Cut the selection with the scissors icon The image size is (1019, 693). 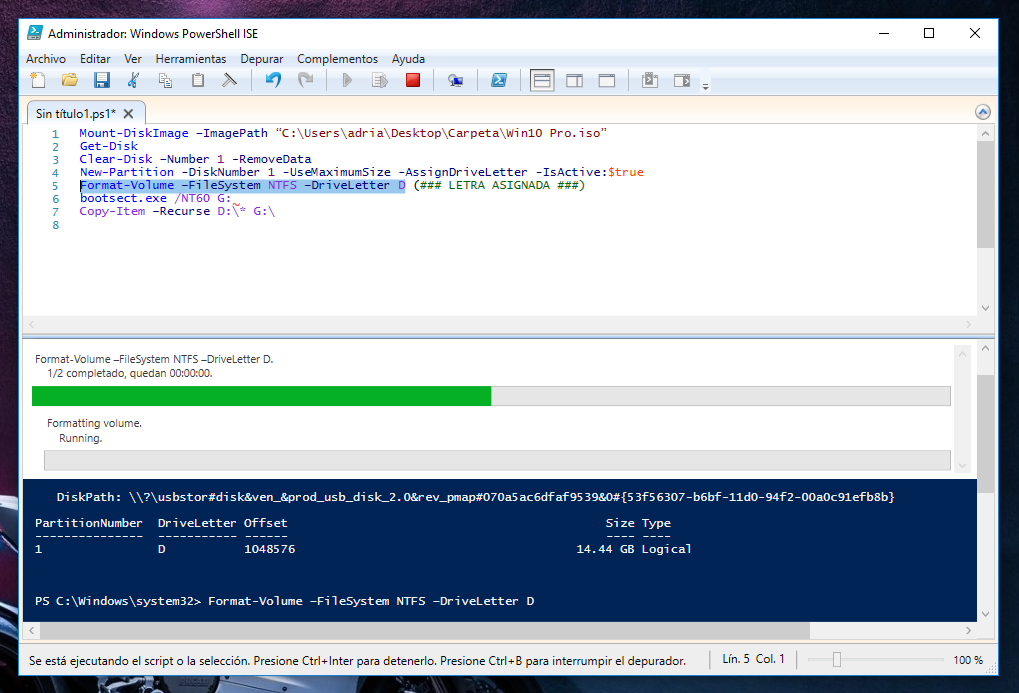(133, 81)
